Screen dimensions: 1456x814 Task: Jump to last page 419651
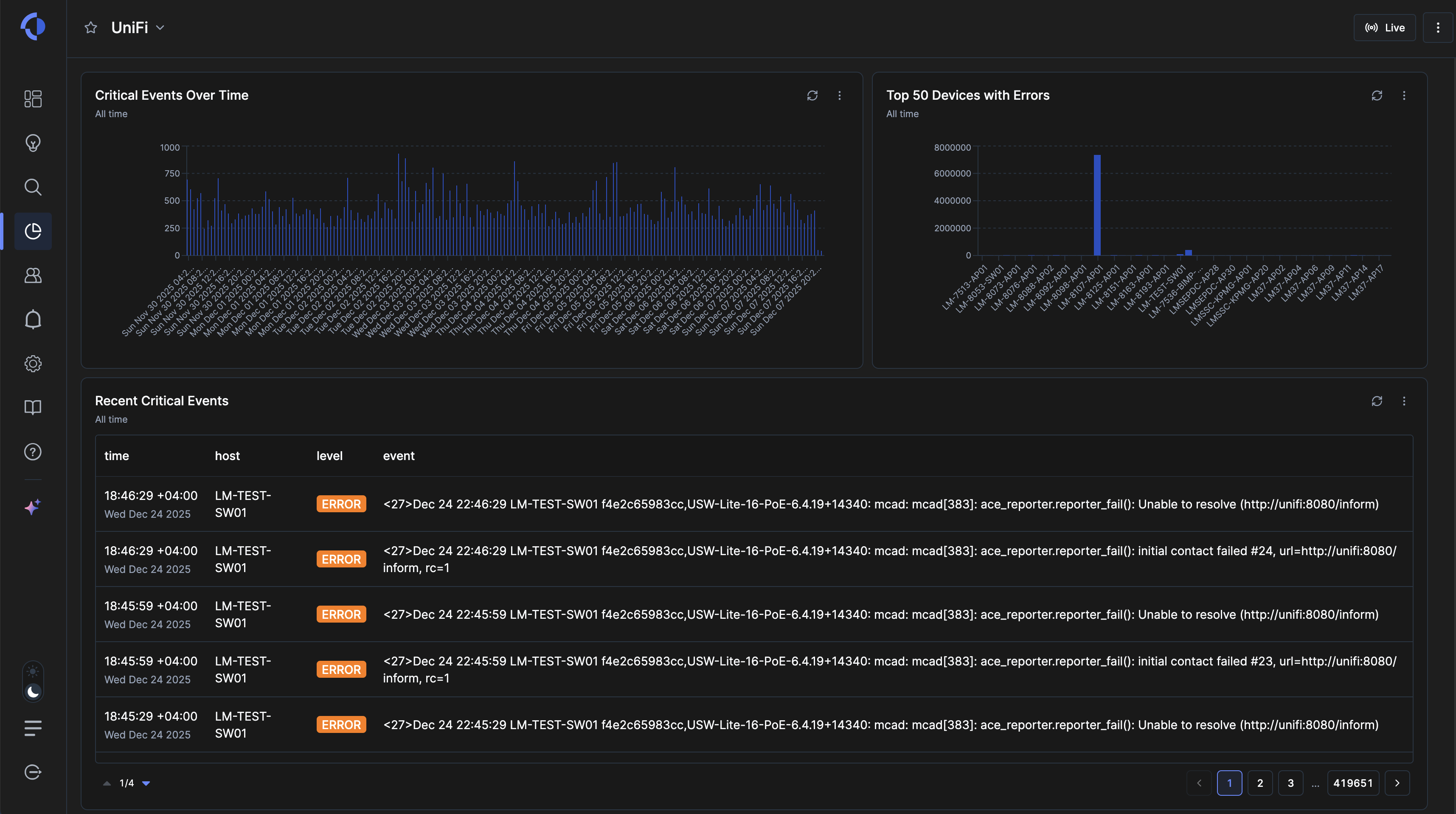1352,783
